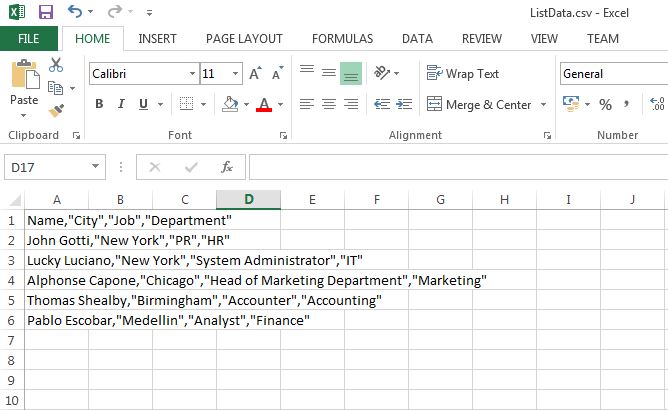Image resolution: width=668 pixels, height=410 pixels.
Task: Click the Wrap Text button
Action: 463,73
